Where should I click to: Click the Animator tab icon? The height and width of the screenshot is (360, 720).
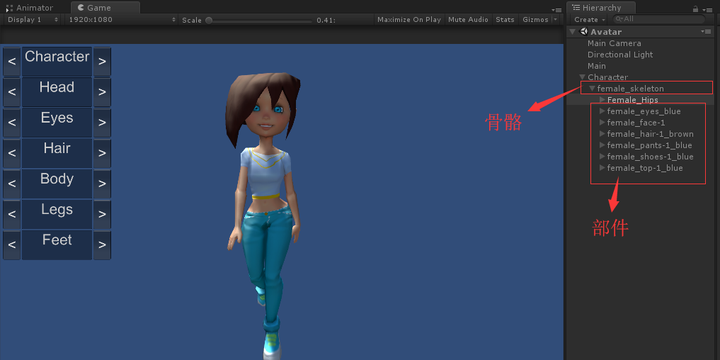(x=9, y=8)
